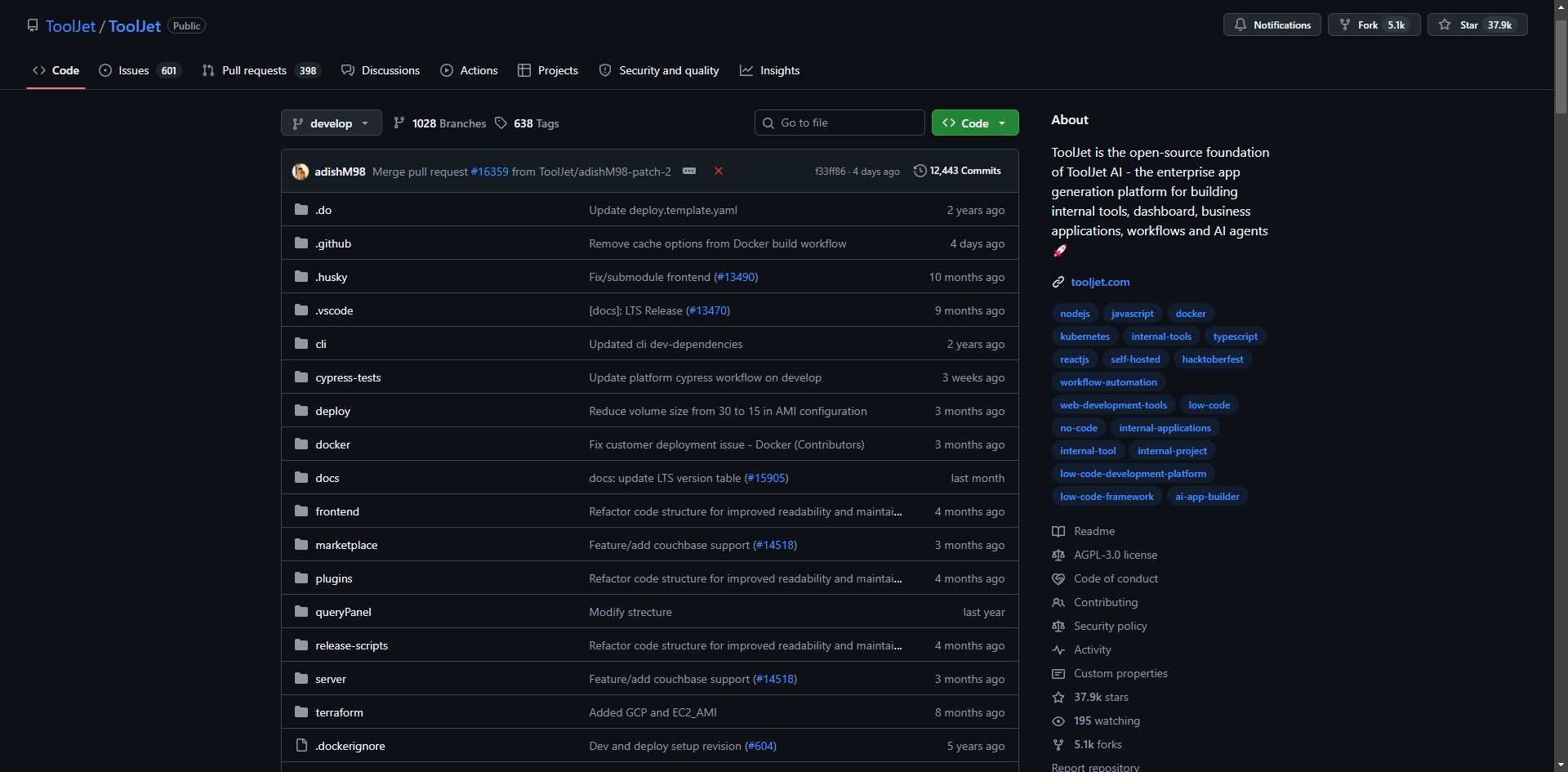Fork the ToolJet repository
Viewport: 1568px width, 772px height.
[1374, 25]
